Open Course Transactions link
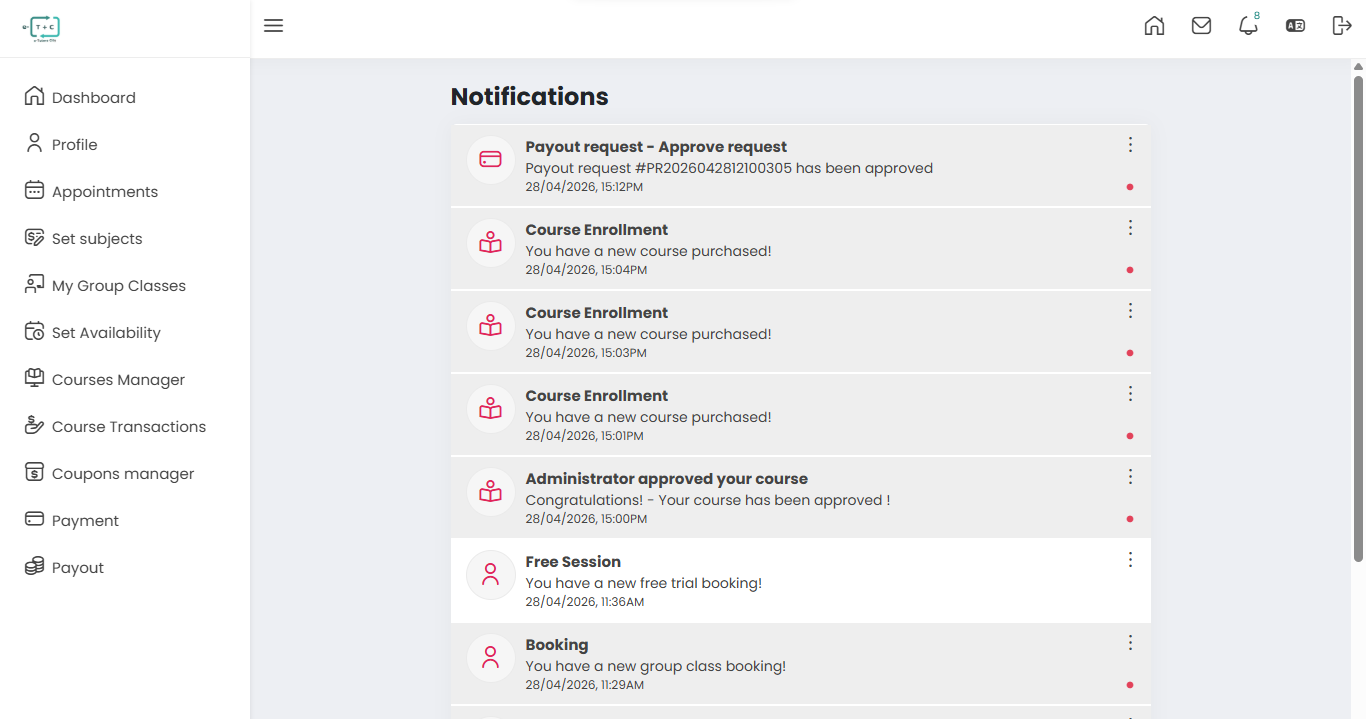This screenshot has width=1366, height=719. pos(129,426)
